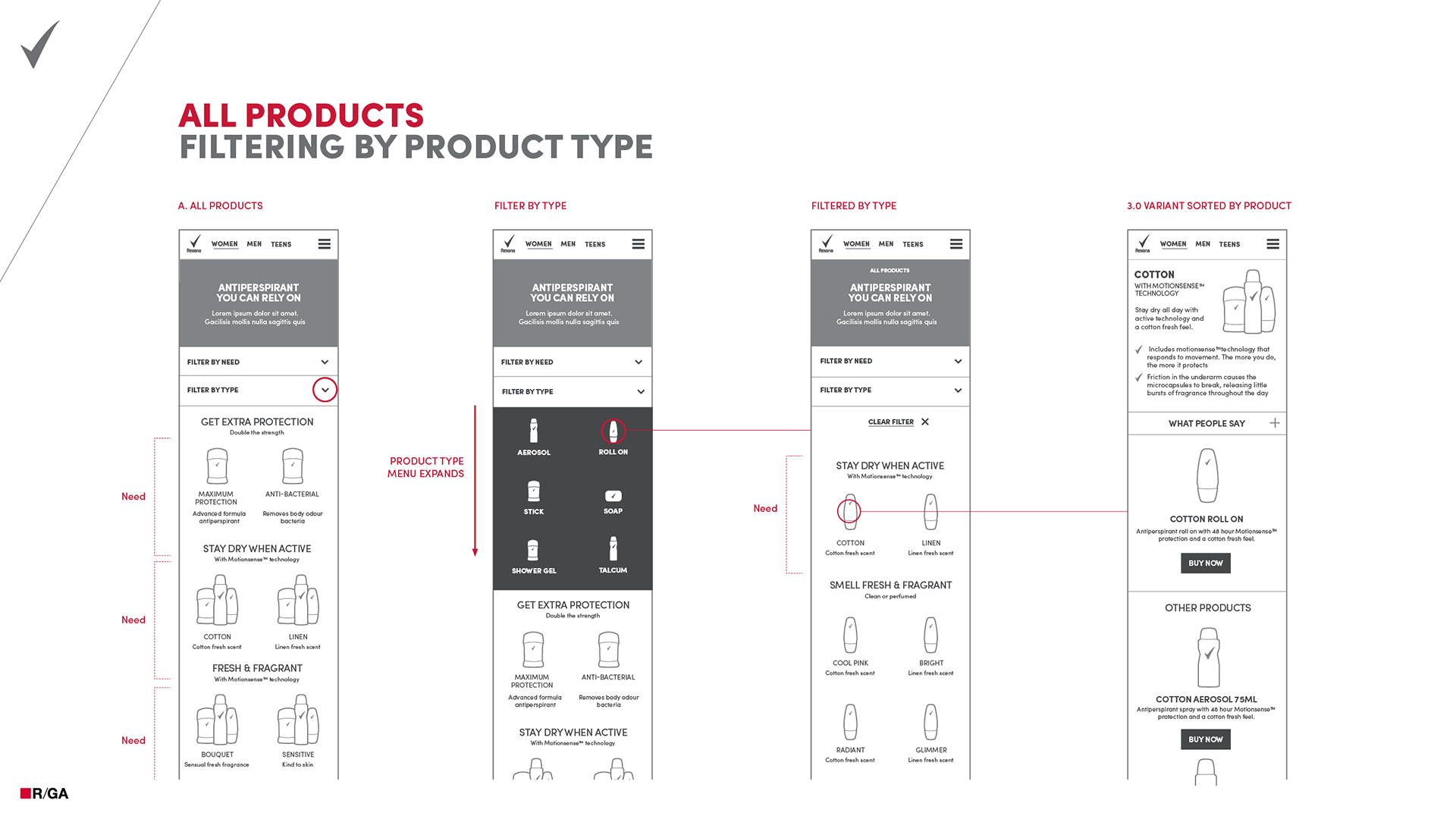Viewport: 1456px width, 819px height.
Task: Select the Cotton product variant radio button
Action: click(852, 512)
